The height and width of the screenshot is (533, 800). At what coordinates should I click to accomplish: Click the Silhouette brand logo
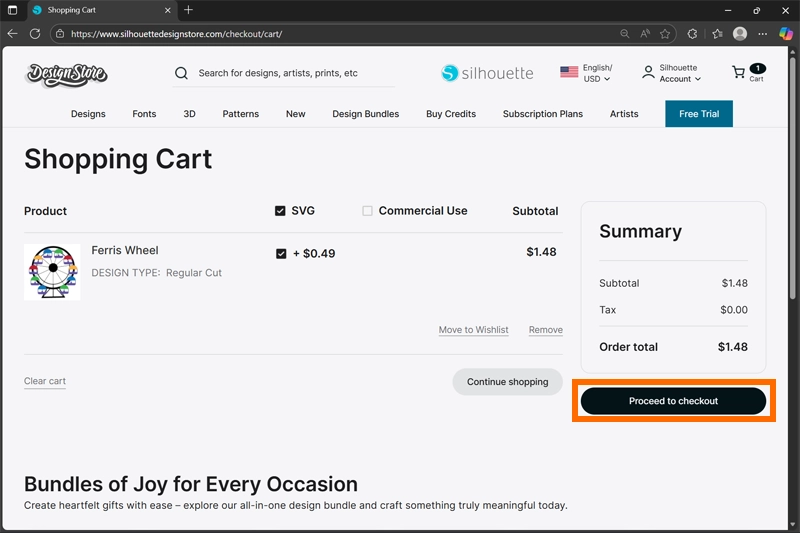pos(487,73)
